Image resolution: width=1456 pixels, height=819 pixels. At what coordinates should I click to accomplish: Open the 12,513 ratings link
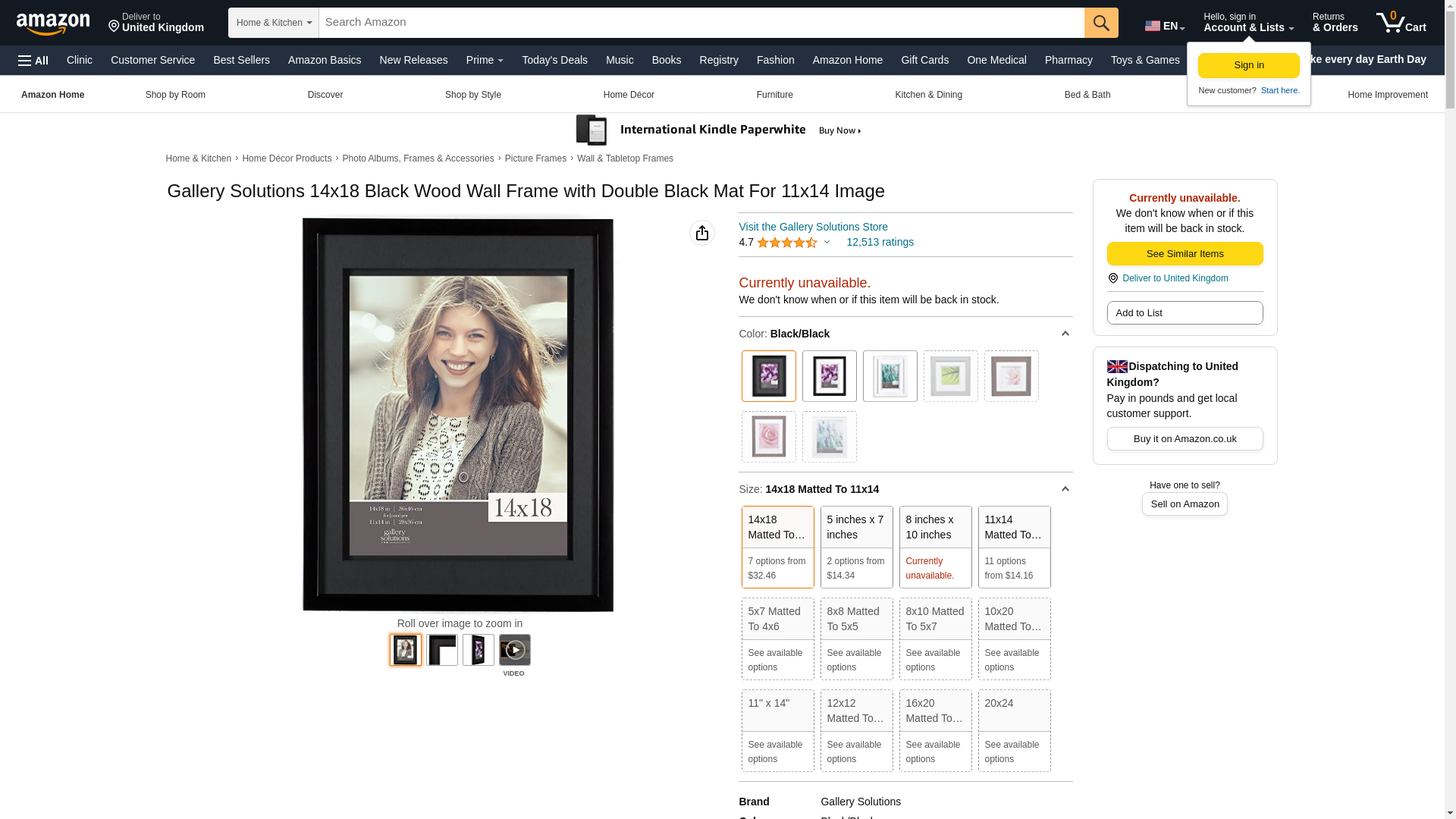point(880,242)
